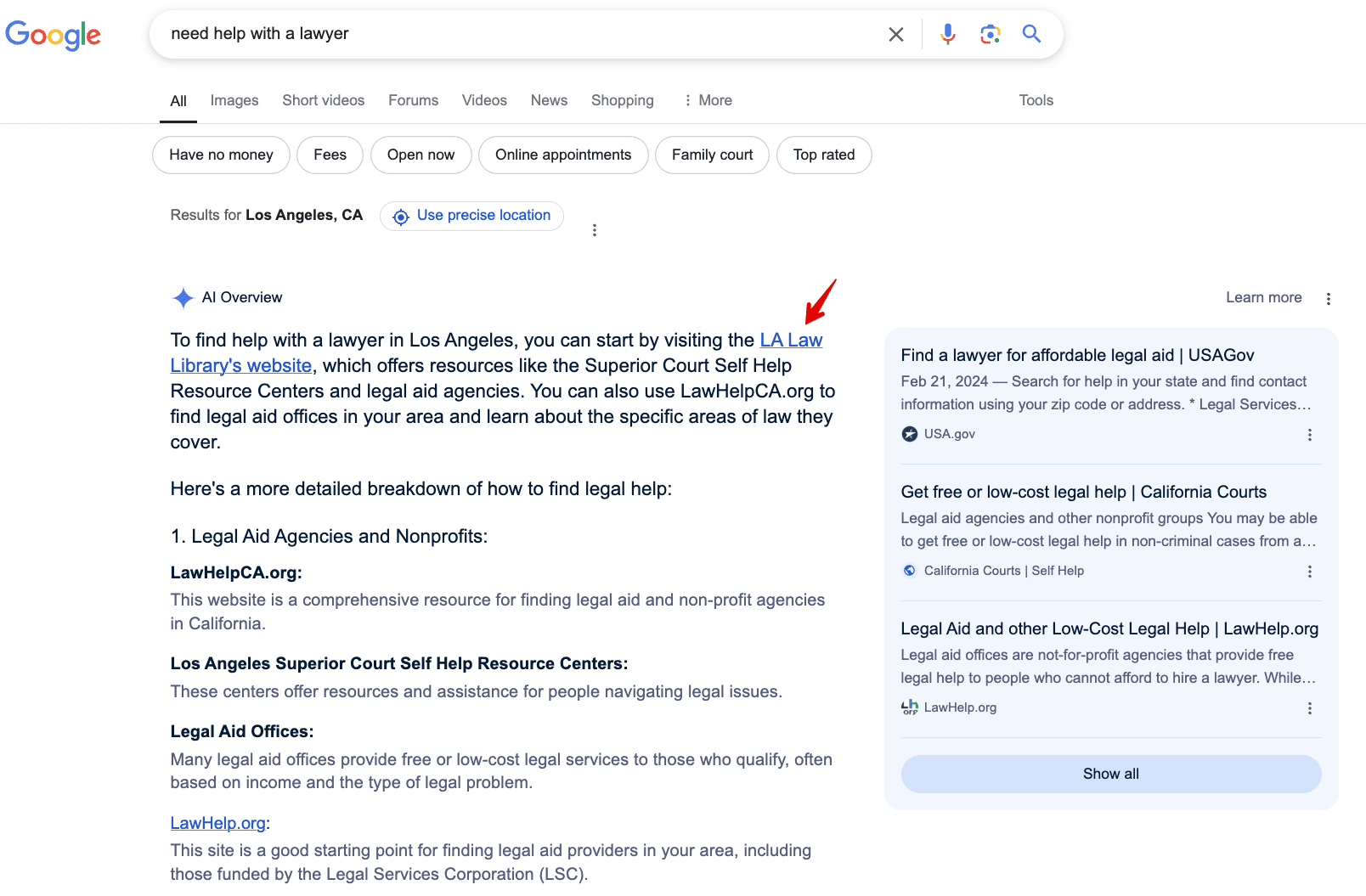
Task: Select Family court chip
Action: tap(712, 155)
